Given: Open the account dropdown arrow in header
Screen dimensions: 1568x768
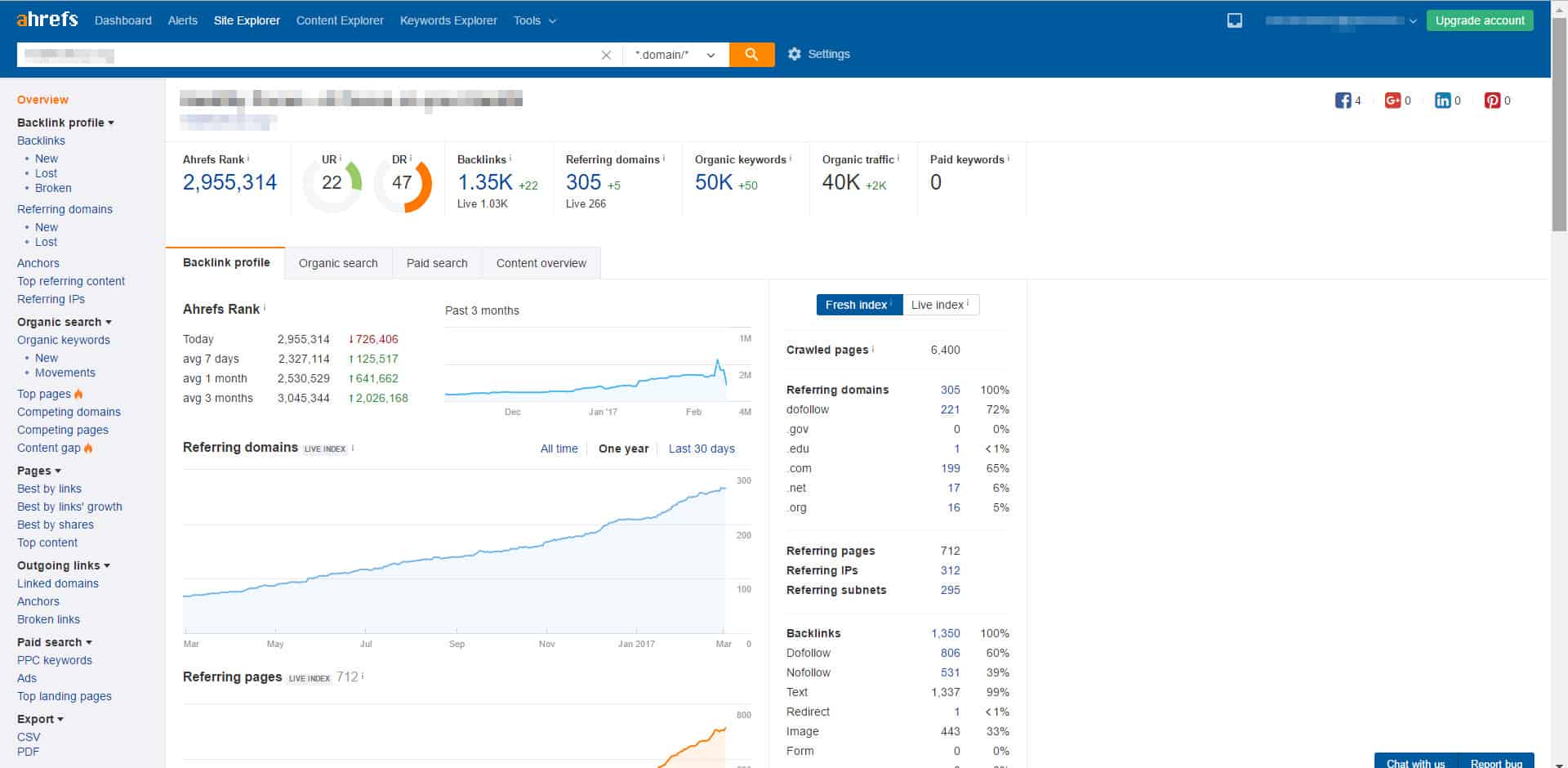Looking at the screenshot, I should pyautogui.click(x=1413, y=21).
